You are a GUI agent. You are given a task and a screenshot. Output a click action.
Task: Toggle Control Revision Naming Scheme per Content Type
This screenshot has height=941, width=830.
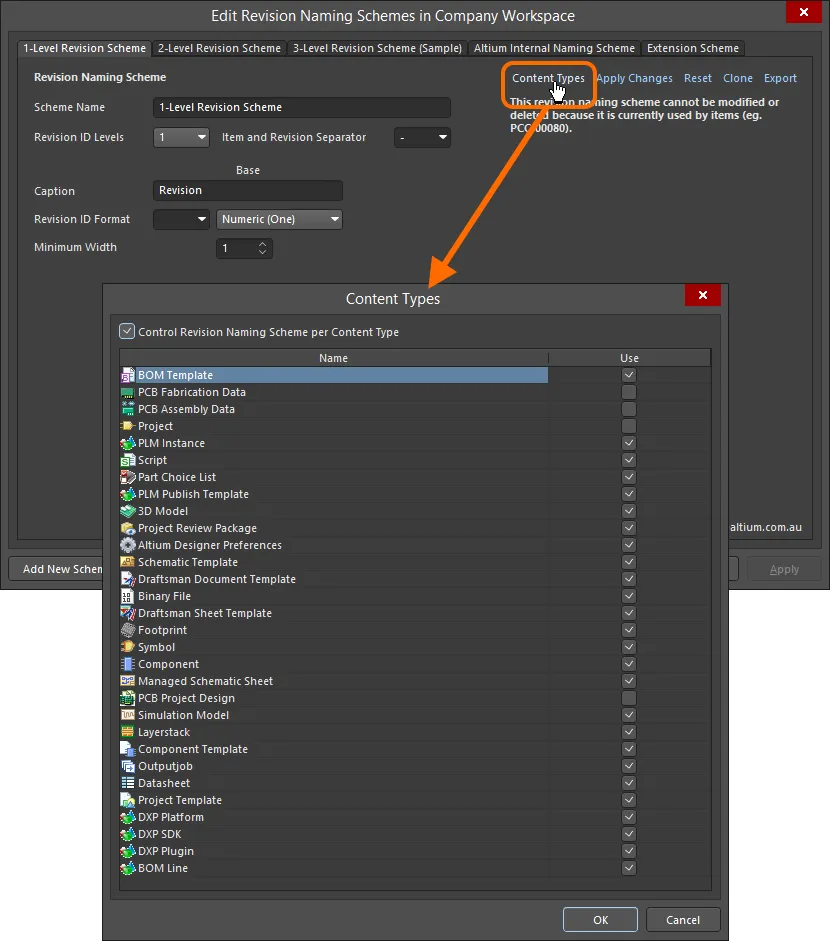[126, 331]
